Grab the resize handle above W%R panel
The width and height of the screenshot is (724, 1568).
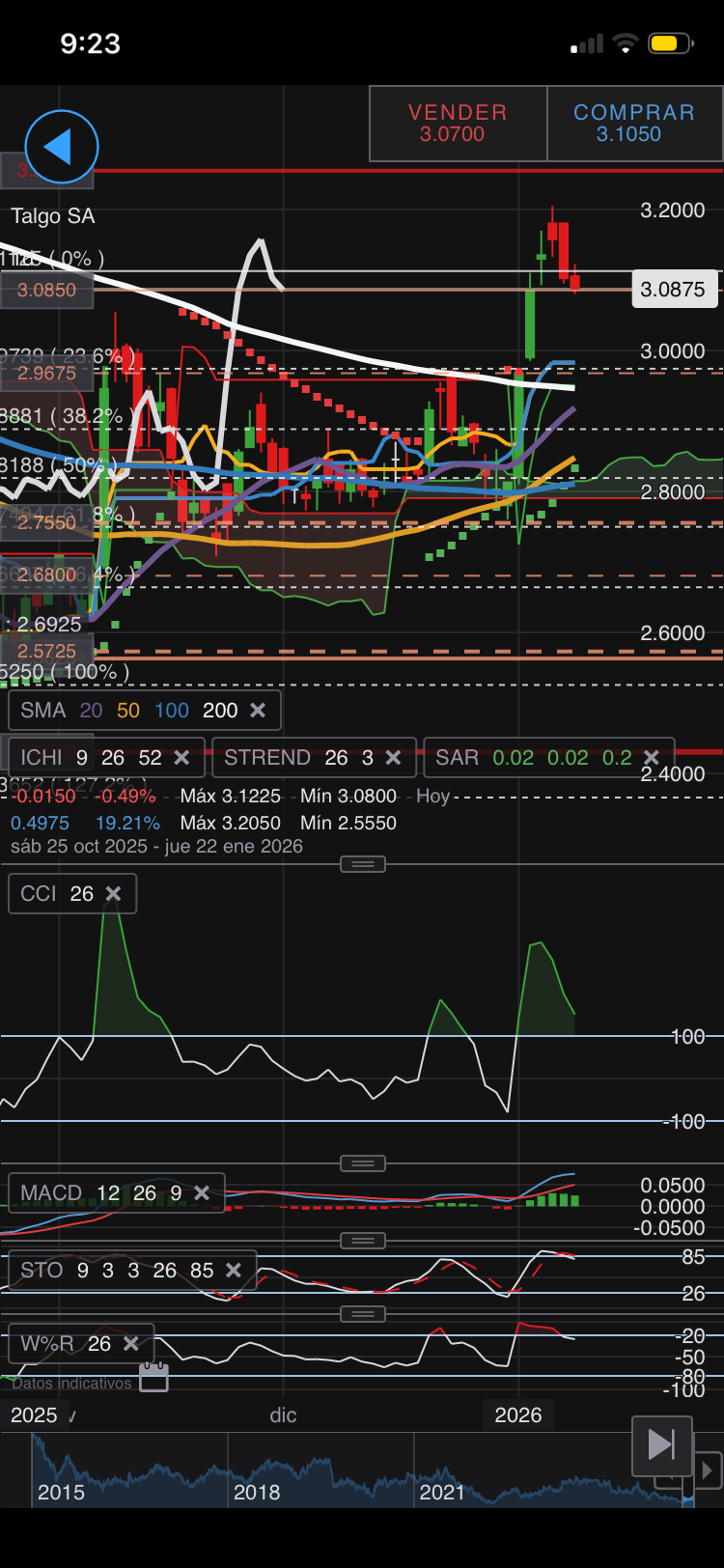click(363, 1314)
